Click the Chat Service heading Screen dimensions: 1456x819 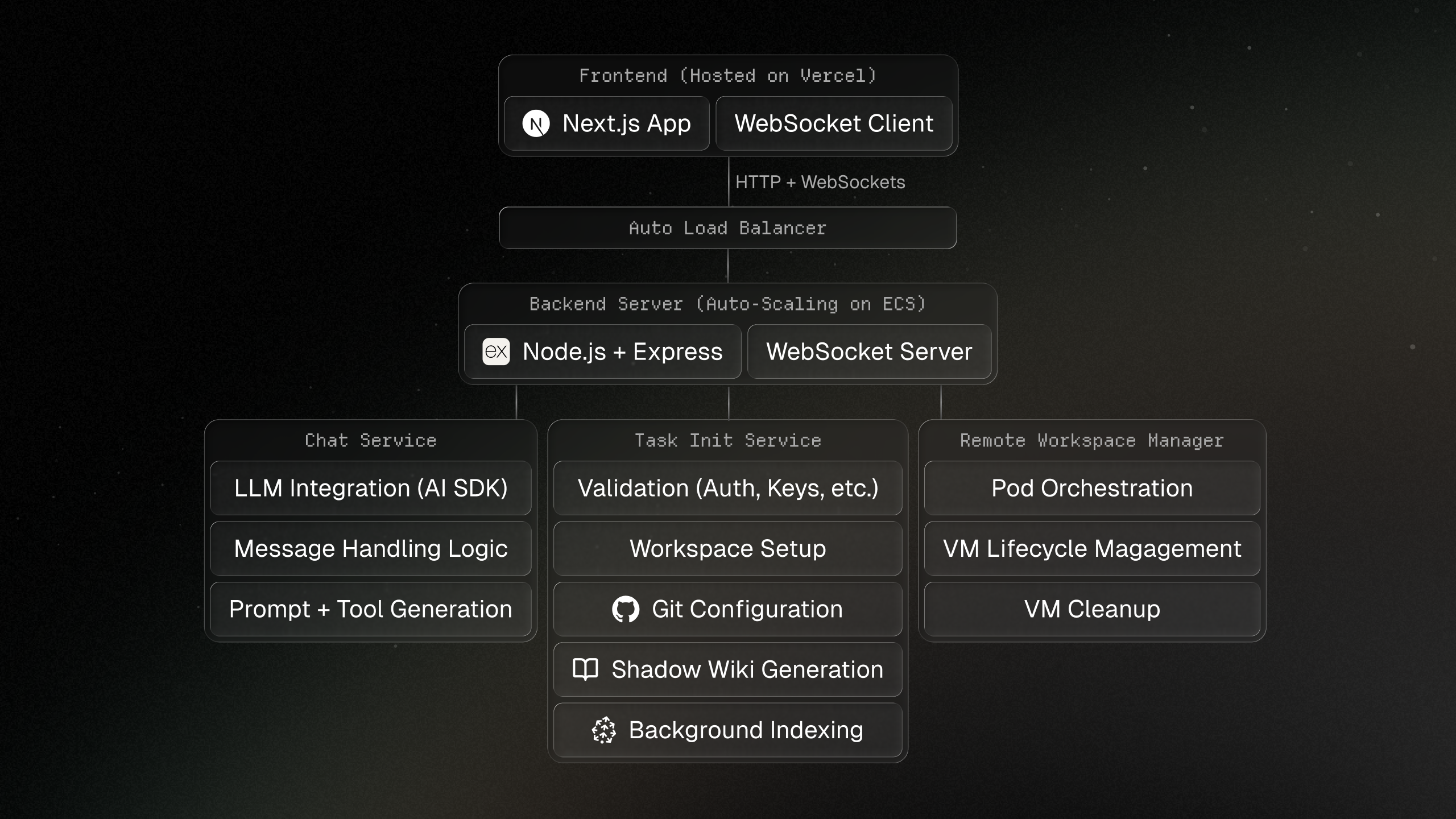click(371, 441)
